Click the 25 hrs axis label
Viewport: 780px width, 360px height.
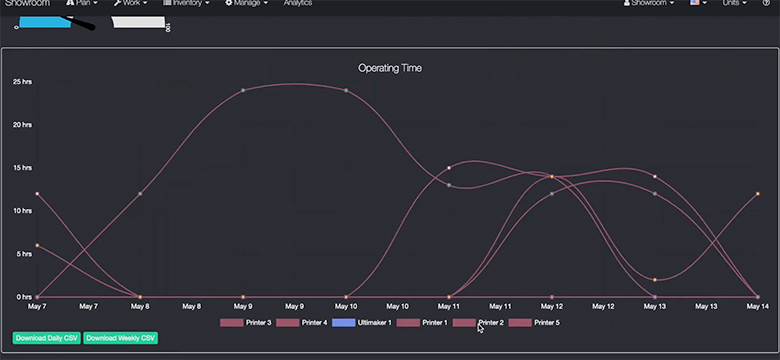click(x=23, y=82)
